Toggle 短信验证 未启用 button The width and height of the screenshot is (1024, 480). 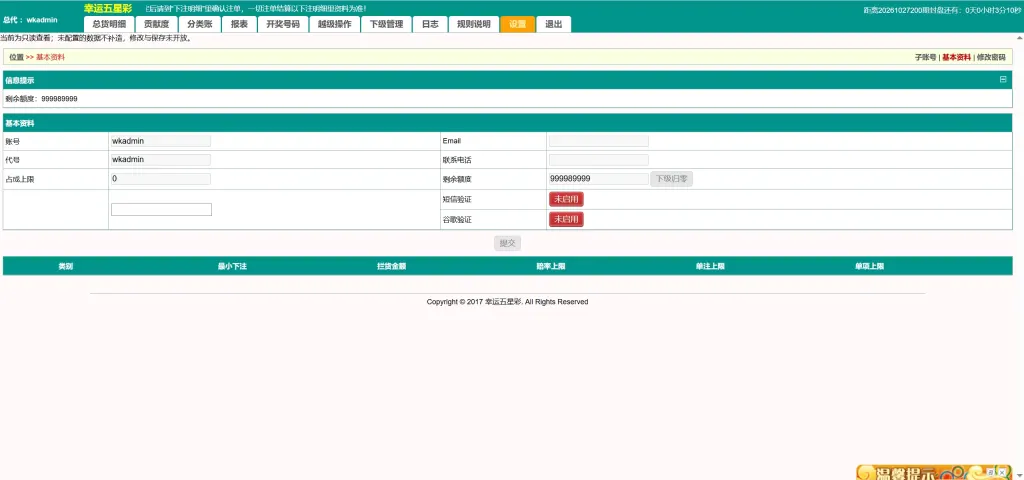click(566, 199)
